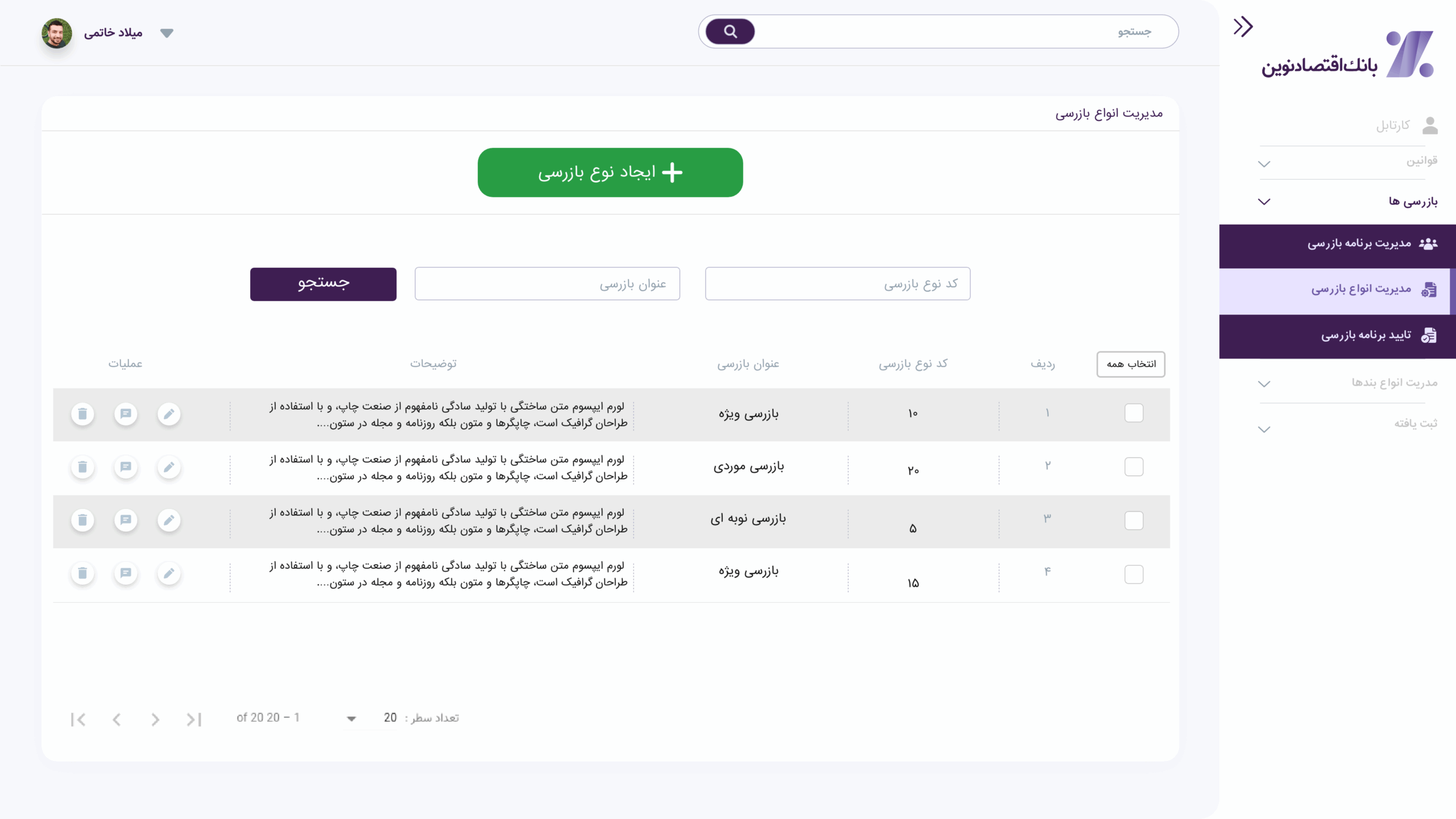Click the delete trash icon in row ۴
Screen dimensions: 1456x819
click(82, 573)
